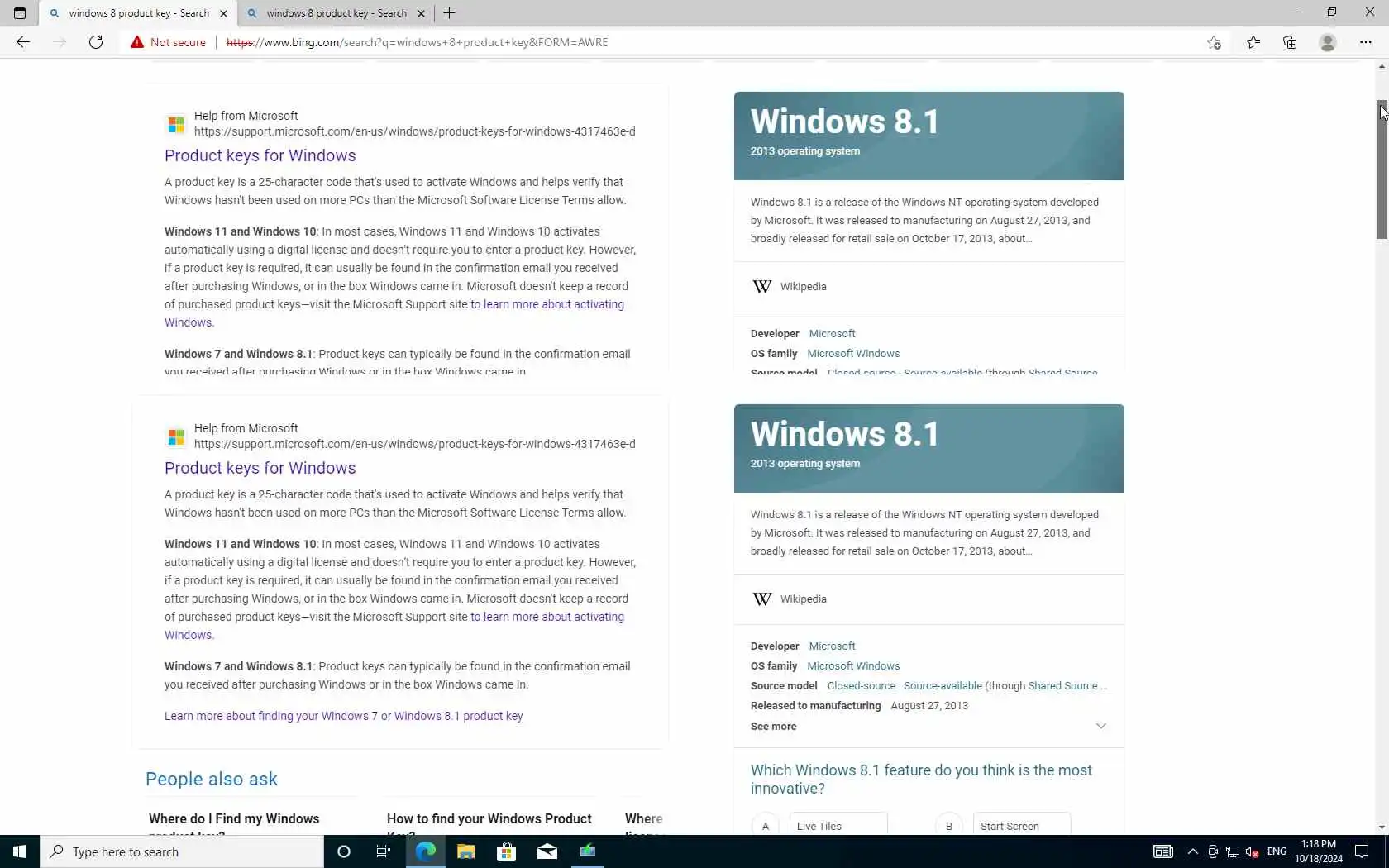Open Microsoft Store from the taskbar
This screenshot has height=868, width=1389.
tap(506, 851)
